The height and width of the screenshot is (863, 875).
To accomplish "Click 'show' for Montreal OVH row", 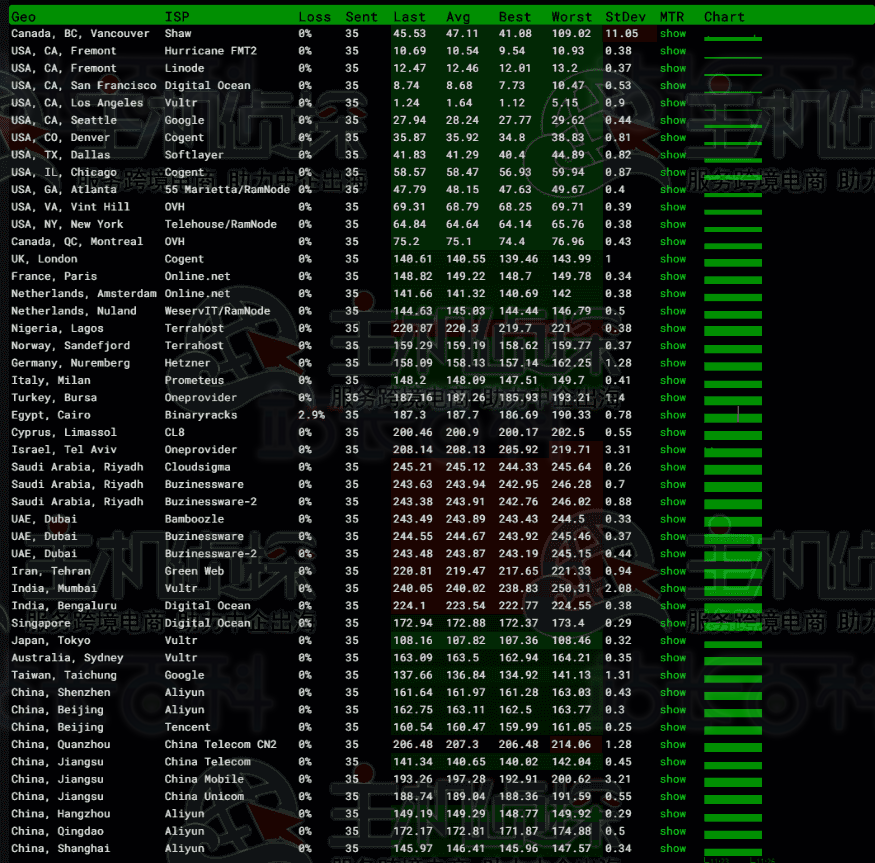I will pyautogui.click(x=672, y=241).
